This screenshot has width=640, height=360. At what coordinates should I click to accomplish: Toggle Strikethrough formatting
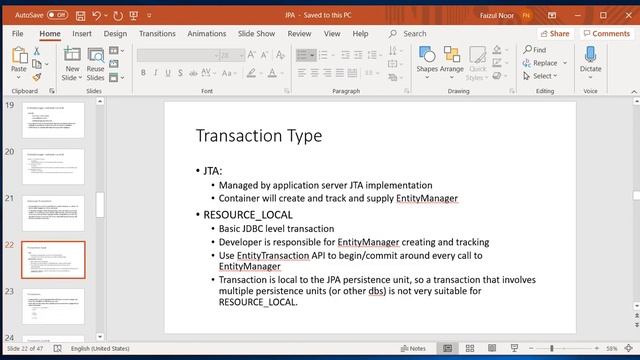pyautogui.click(x=193, y=73)
